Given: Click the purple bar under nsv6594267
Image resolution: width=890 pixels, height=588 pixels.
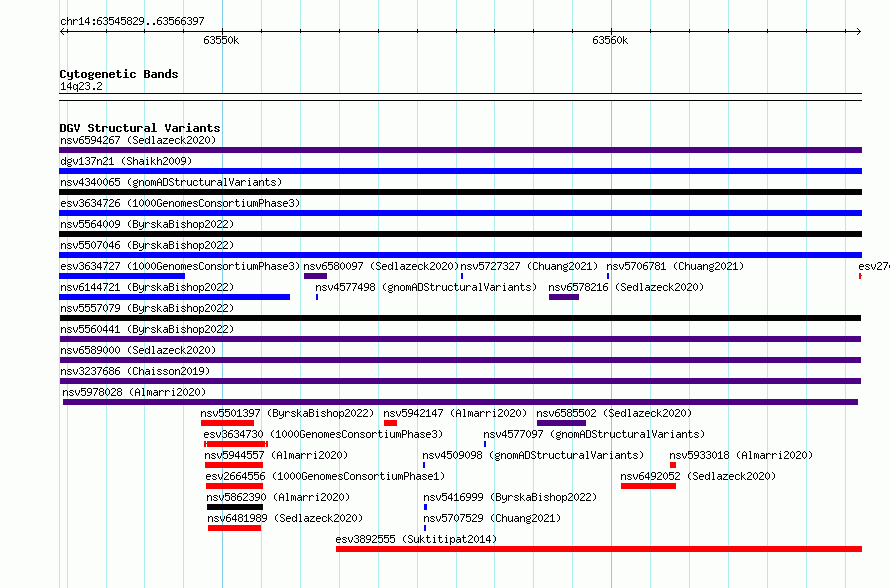Looking at the screenshot, I should click(460, 150).
